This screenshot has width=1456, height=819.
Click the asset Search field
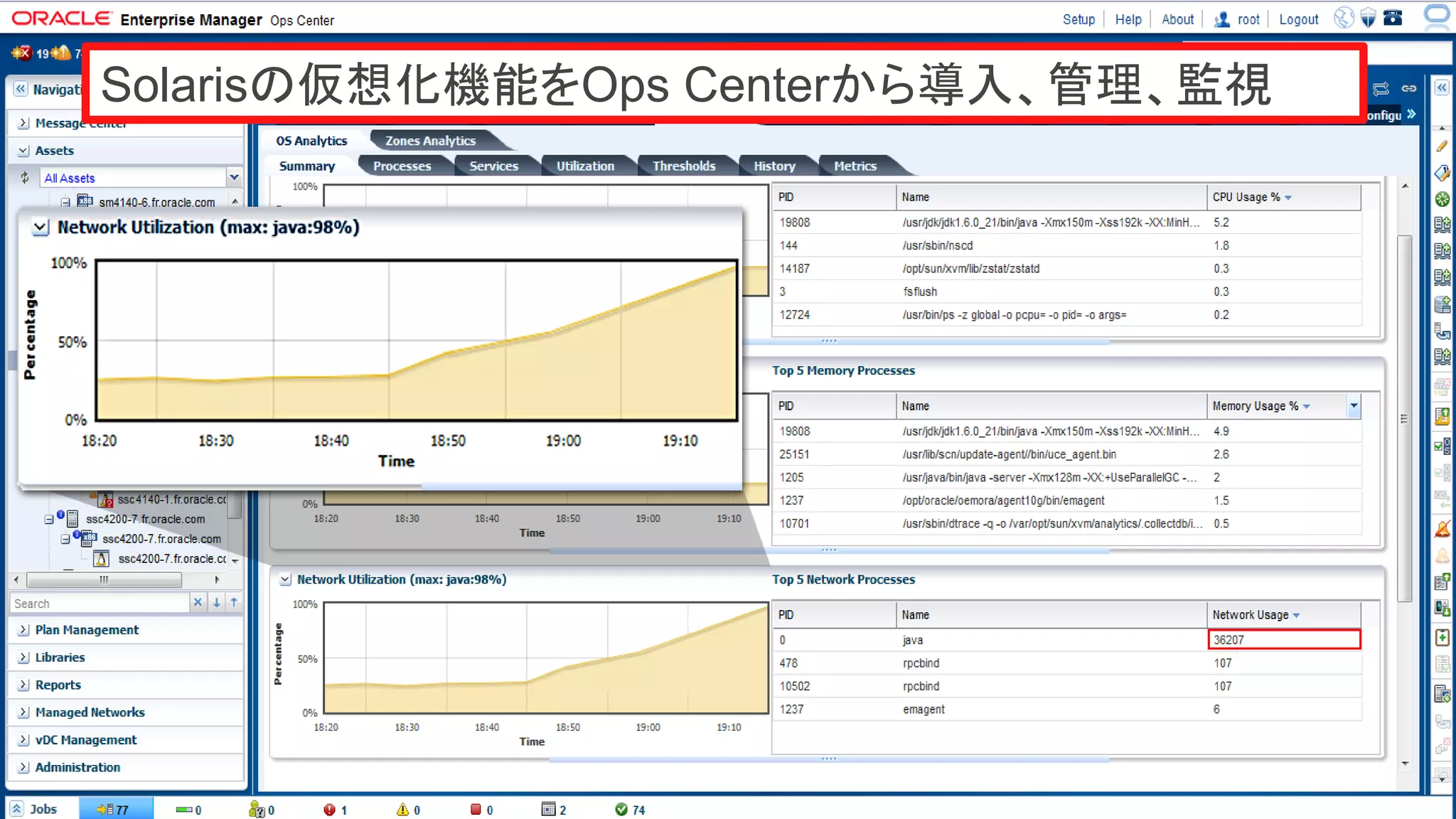(100, 604)
